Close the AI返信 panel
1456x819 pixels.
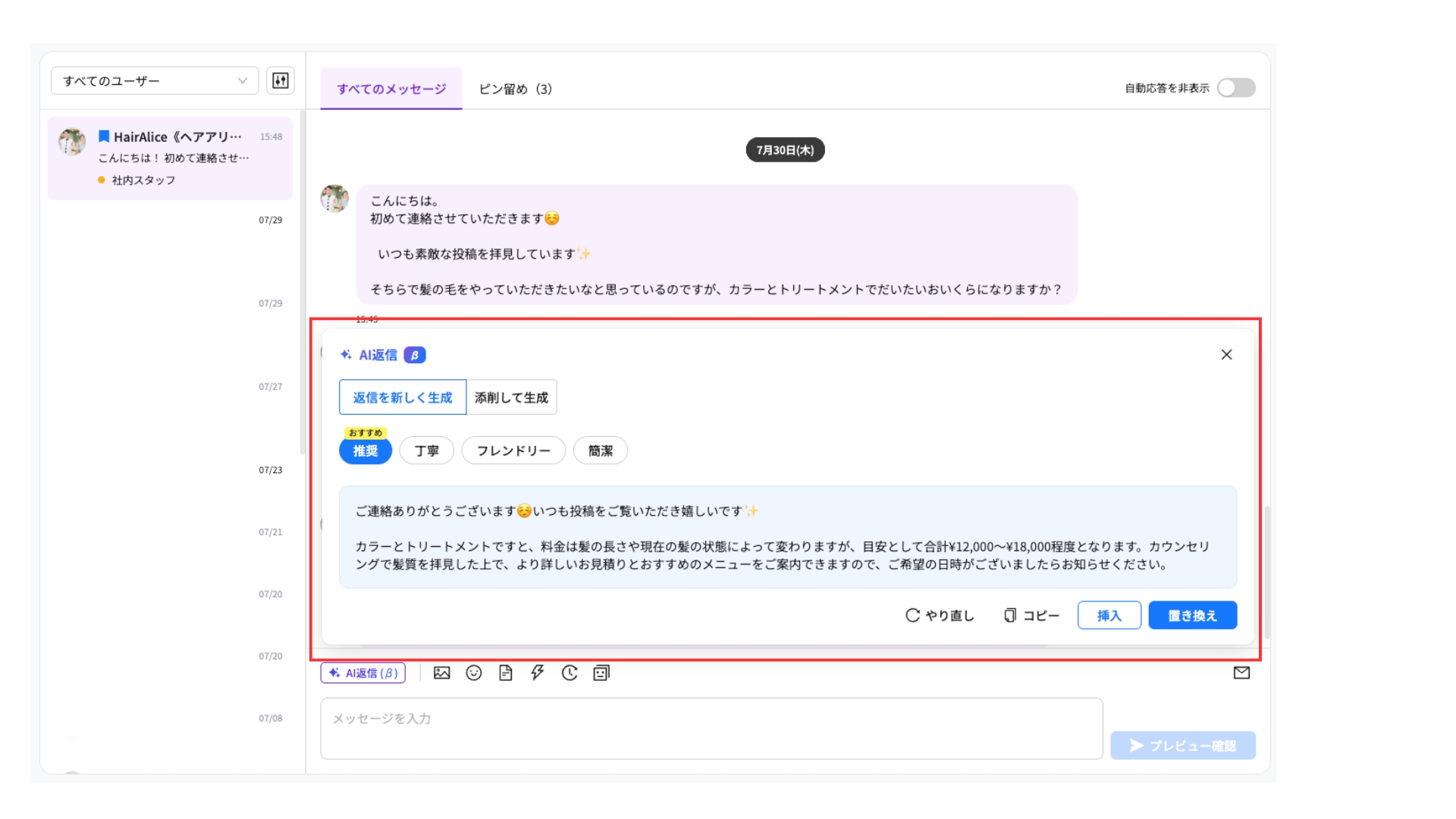(1226, 354)
